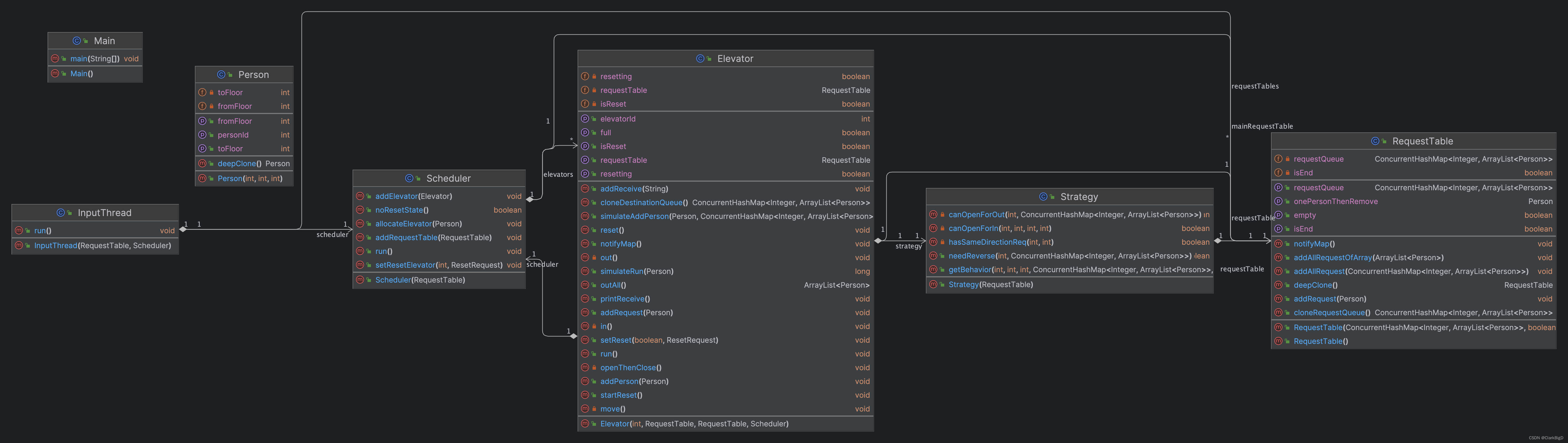Click the method icon beside openThenClose()

[x=586, y=368]
